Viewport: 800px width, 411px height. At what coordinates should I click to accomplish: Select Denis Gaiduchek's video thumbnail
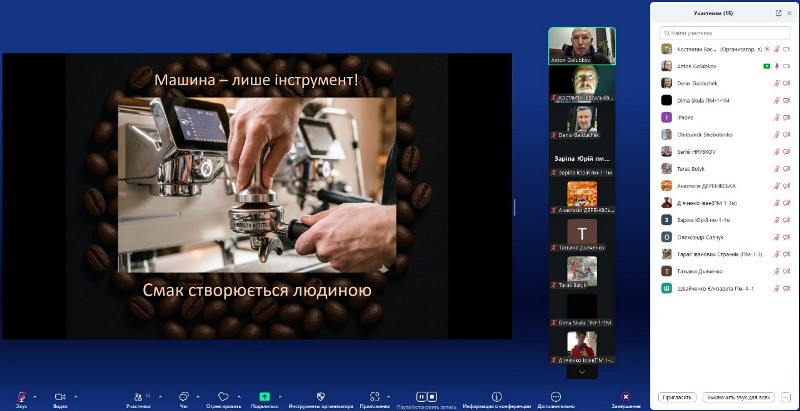pos(582,121)
